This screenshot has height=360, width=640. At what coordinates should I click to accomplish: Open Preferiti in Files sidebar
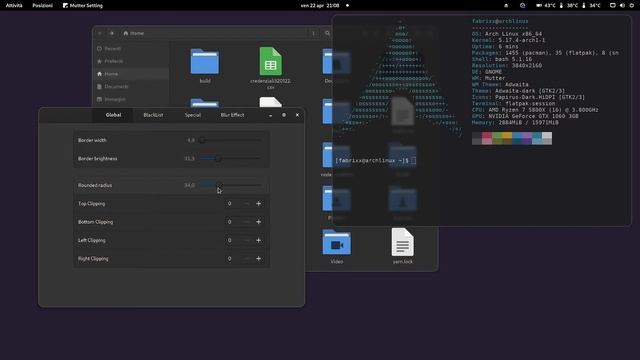click(131, 61)
